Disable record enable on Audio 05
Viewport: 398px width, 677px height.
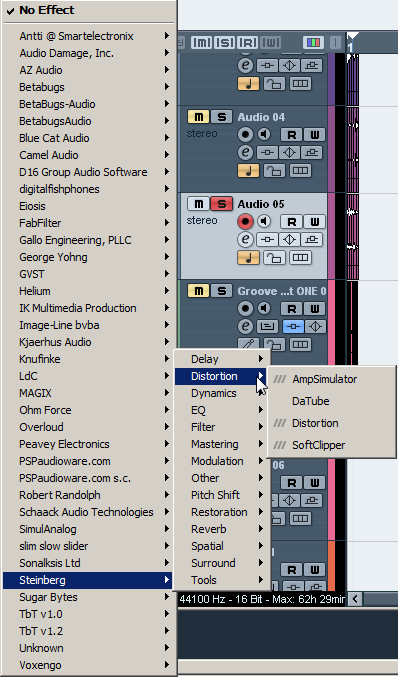point(246,222)
